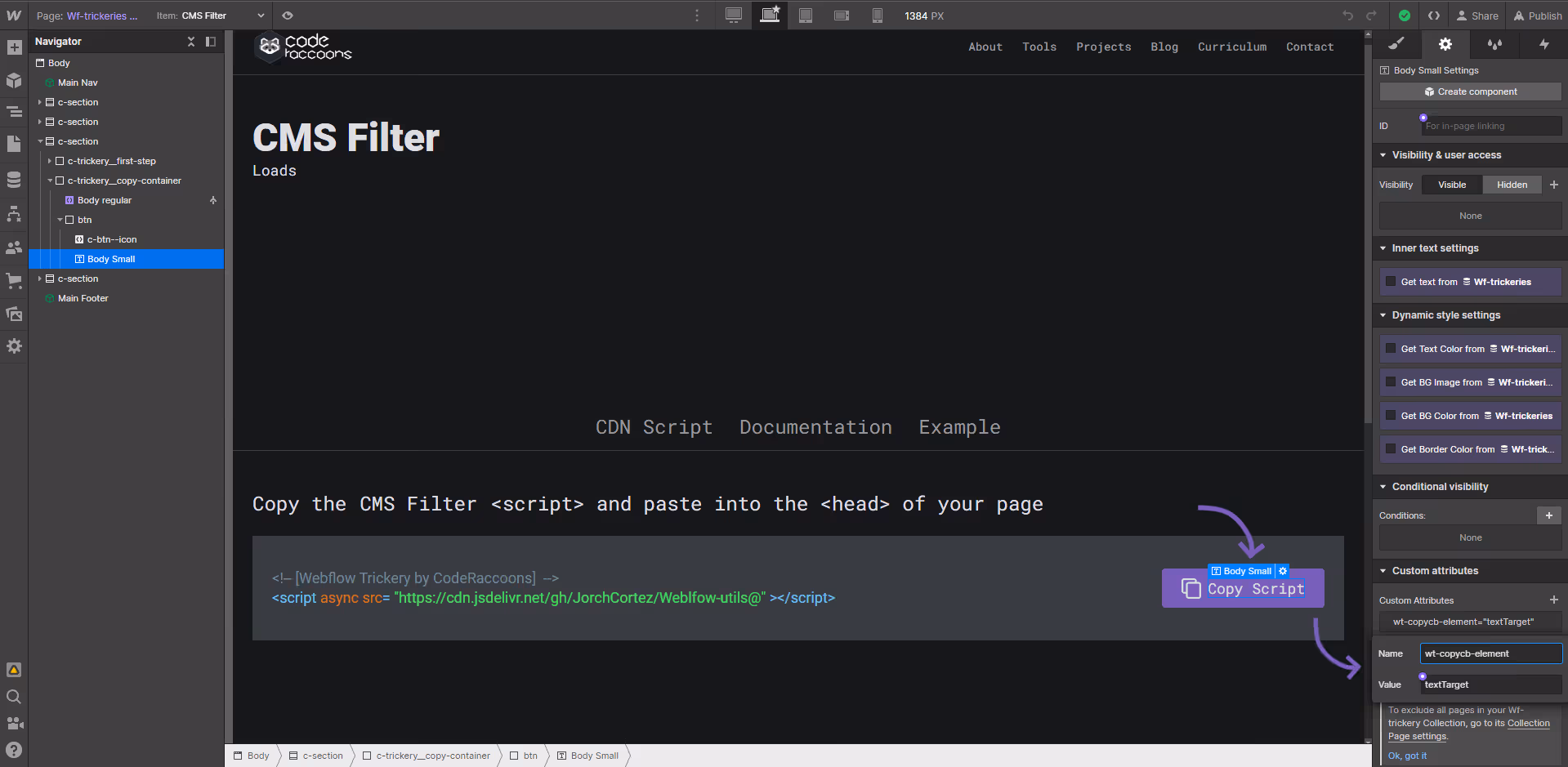Redo the last change

1372,16
